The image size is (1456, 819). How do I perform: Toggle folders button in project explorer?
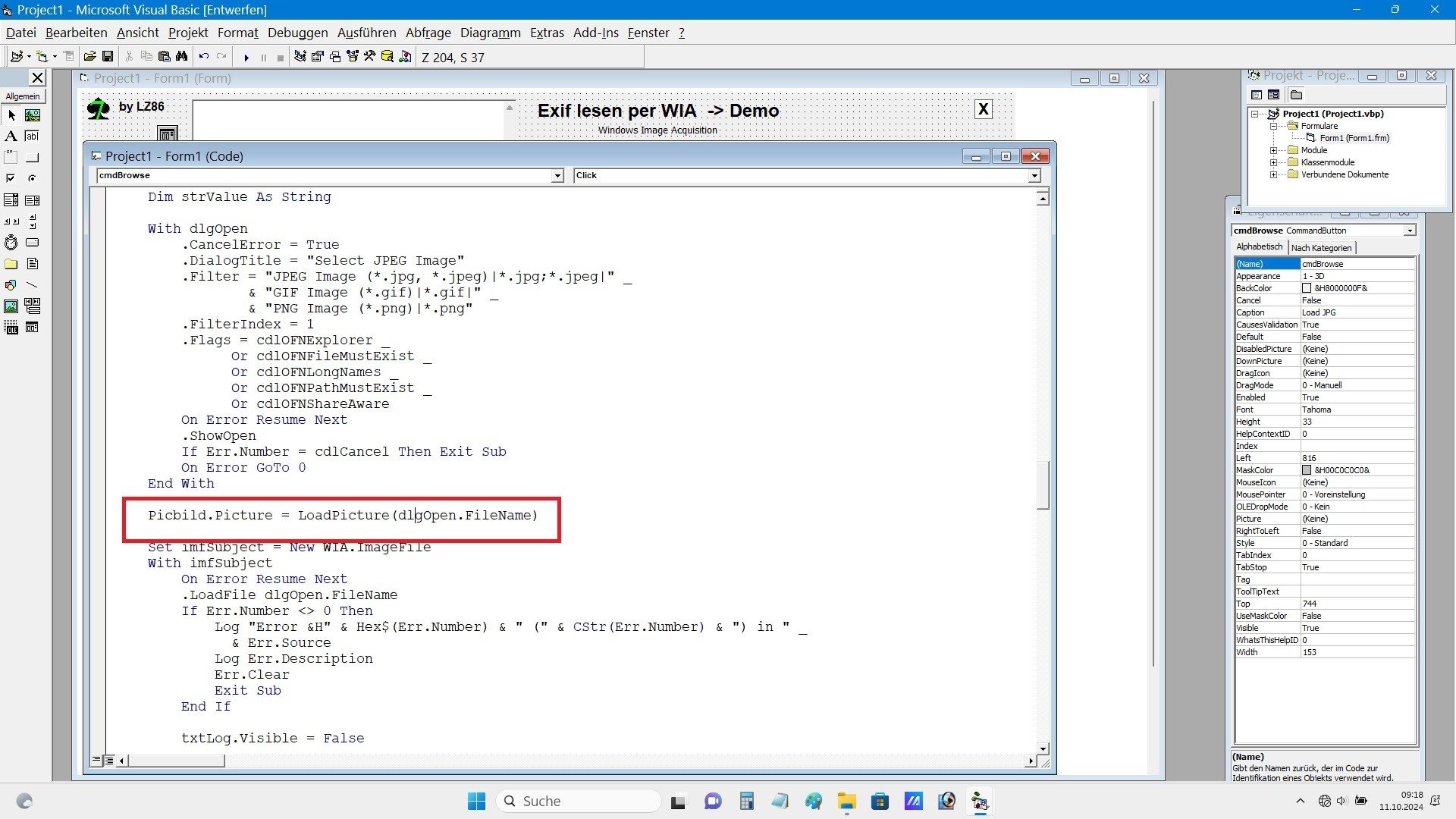pyautogui.click(x=1296, y=95)
